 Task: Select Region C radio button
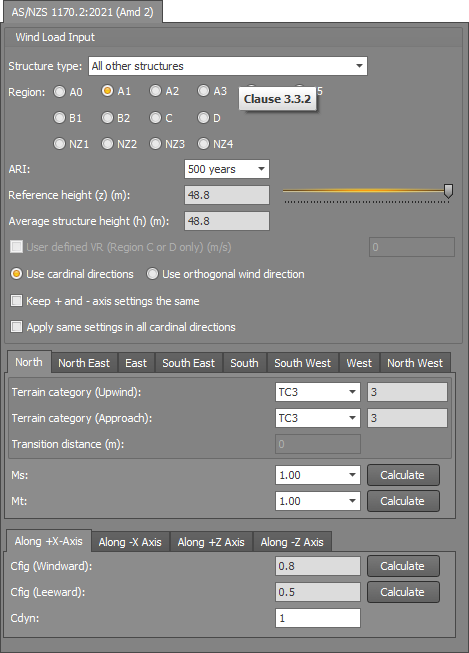[155, 118]
